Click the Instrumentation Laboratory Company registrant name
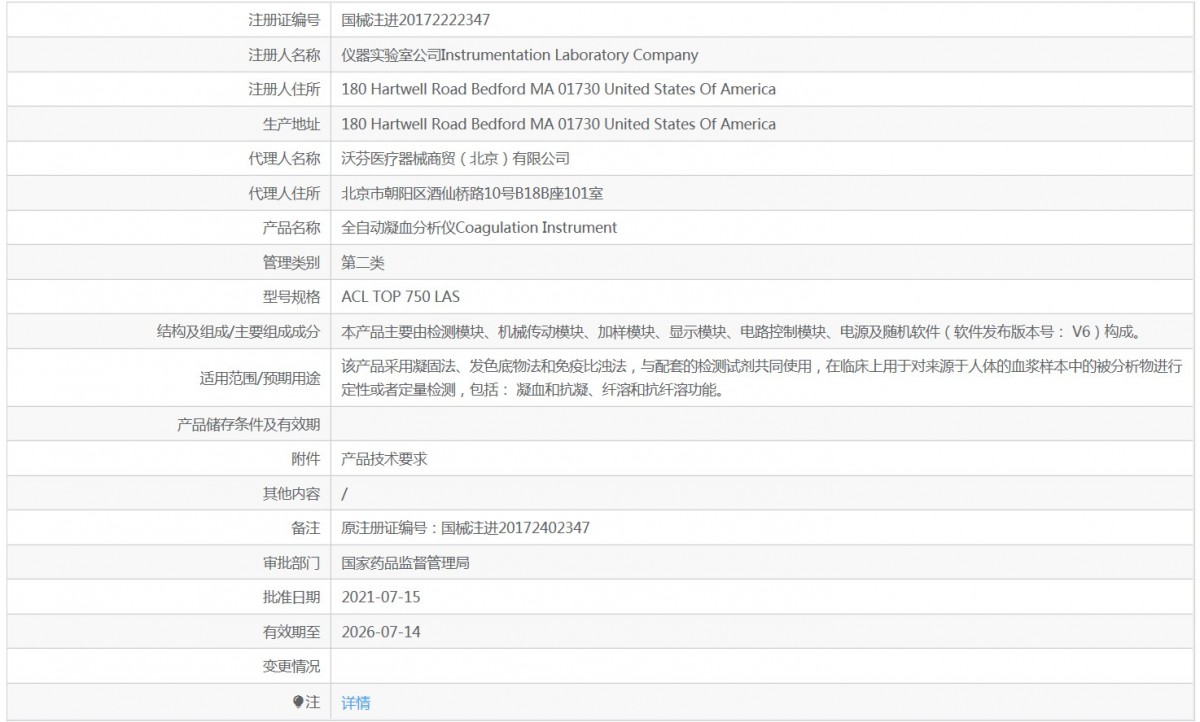Screen dimensions: 1200x722 point(520,55)
